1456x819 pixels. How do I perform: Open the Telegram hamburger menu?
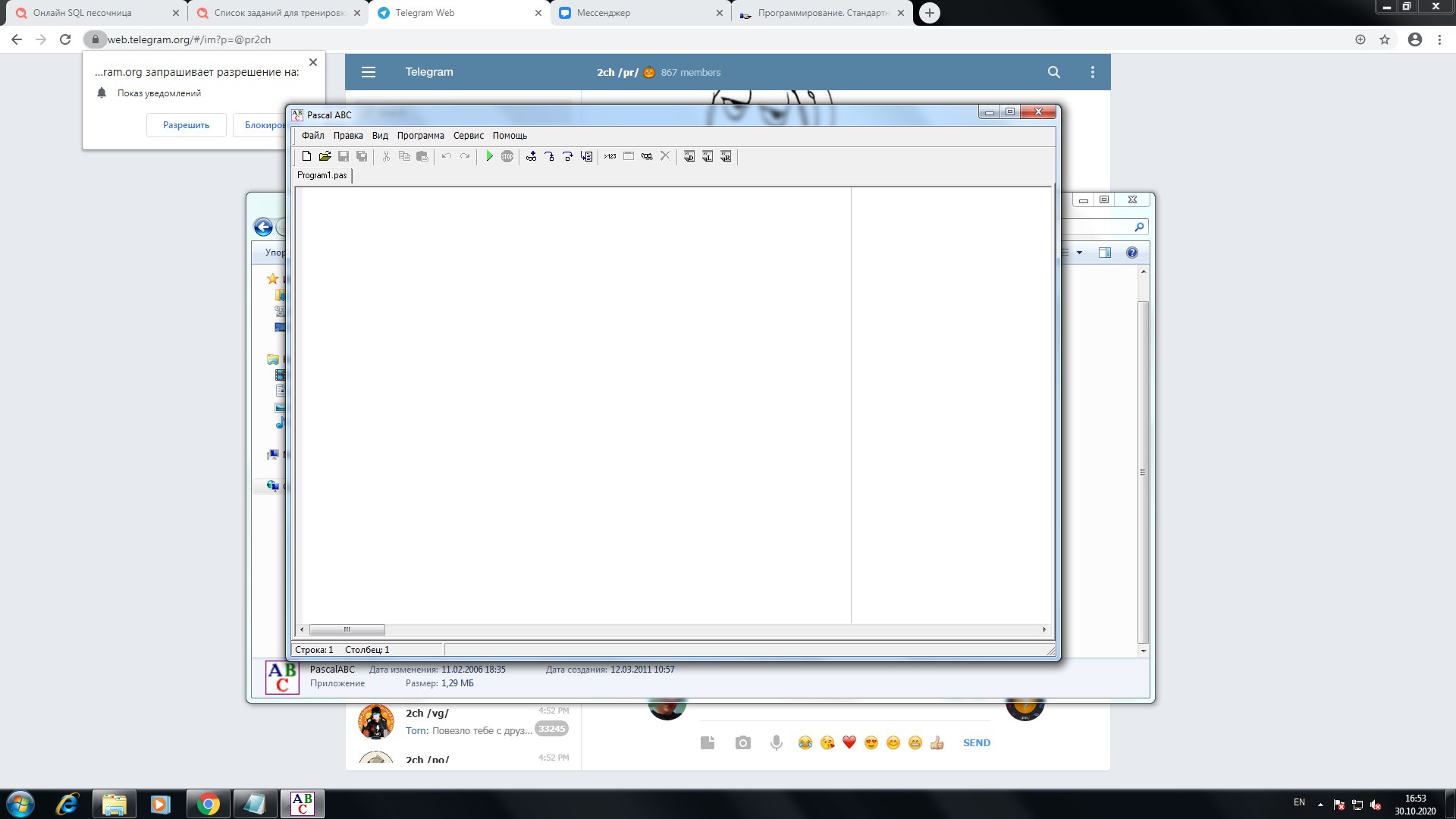click(x=369, y=72)
